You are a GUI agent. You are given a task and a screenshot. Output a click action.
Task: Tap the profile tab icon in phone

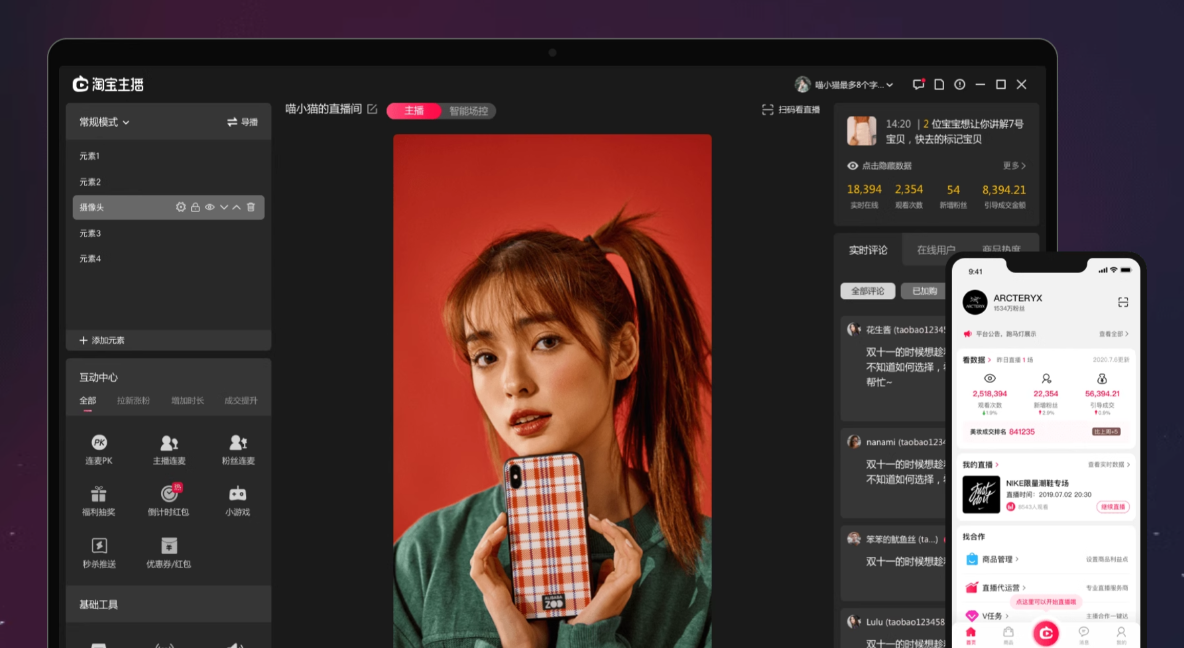tap(1121, 635)
